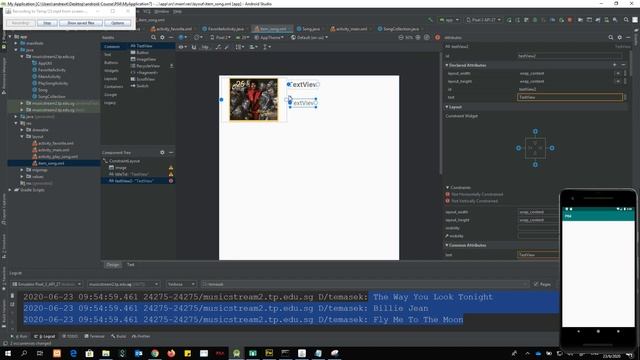Viewport: 640px width, 360px height.
Task: Open the design surface mode dropdown
Action: tap(182, 38)
